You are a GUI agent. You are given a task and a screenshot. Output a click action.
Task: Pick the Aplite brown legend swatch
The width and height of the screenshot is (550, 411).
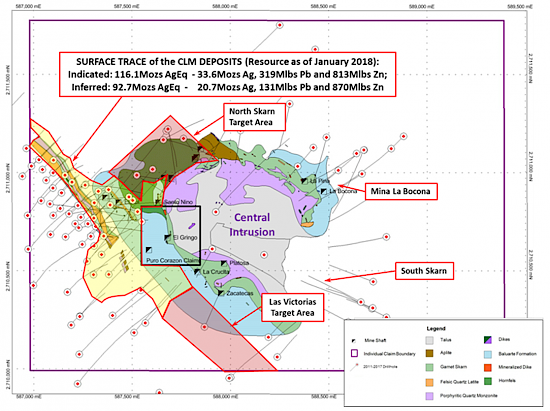coord(429,353)
